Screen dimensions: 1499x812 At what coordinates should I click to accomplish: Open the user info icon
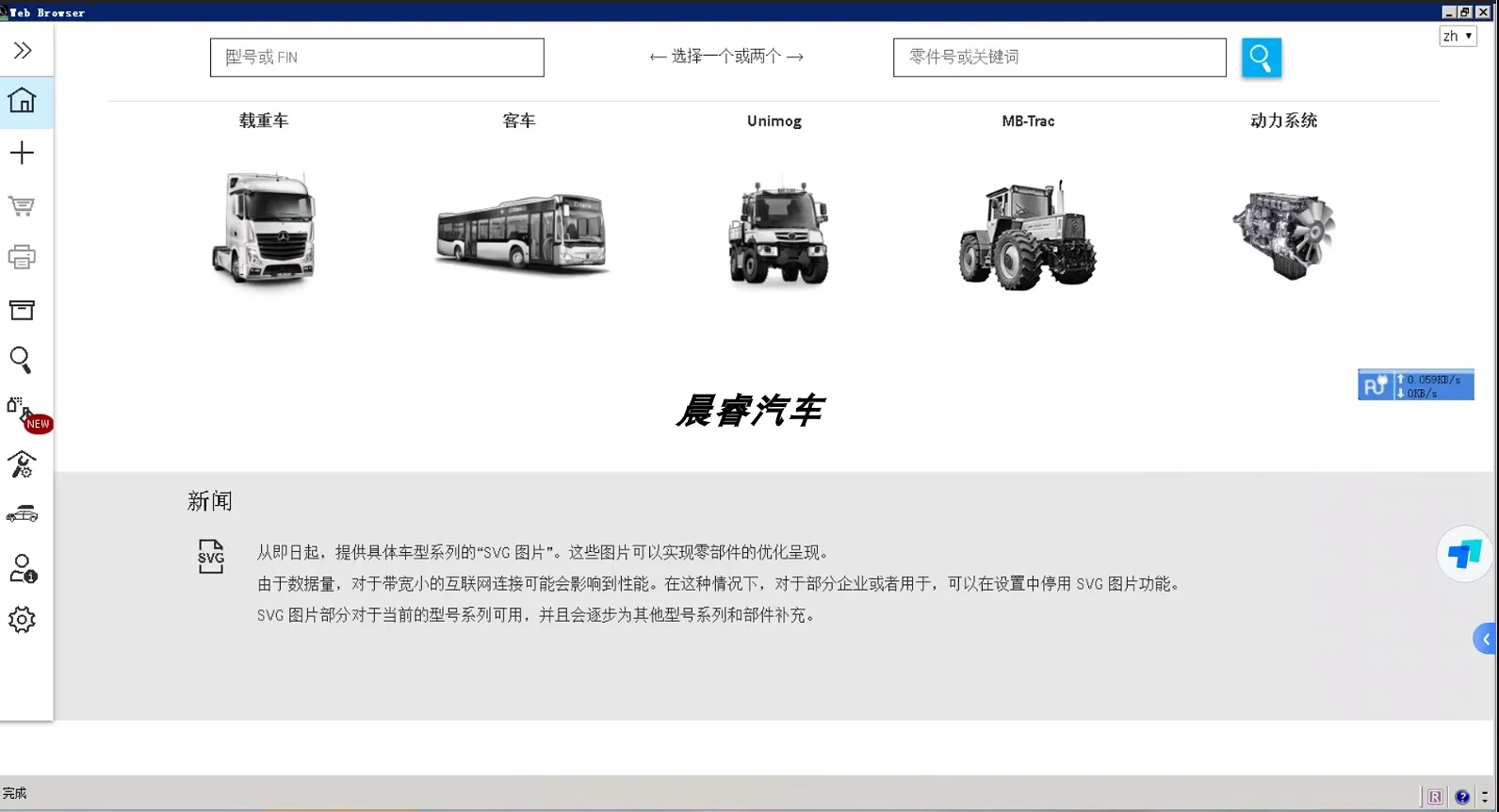[22, 568]
